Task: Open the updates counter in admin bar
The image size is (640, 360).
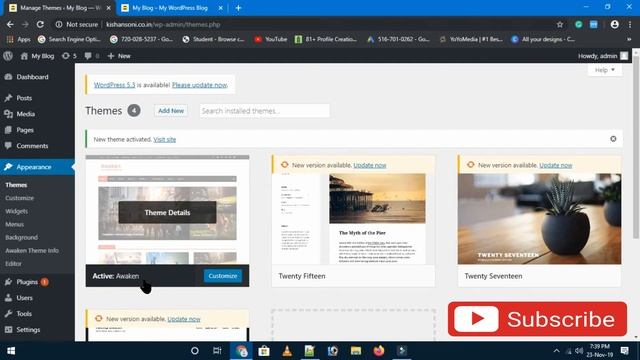Action: pos(69,56)
